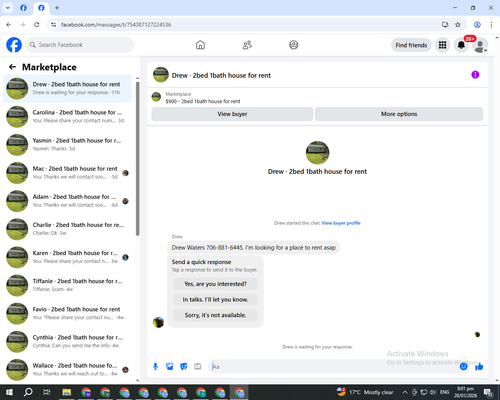
Task: Open Chrome three-dot menu
Action: (491, 24)
